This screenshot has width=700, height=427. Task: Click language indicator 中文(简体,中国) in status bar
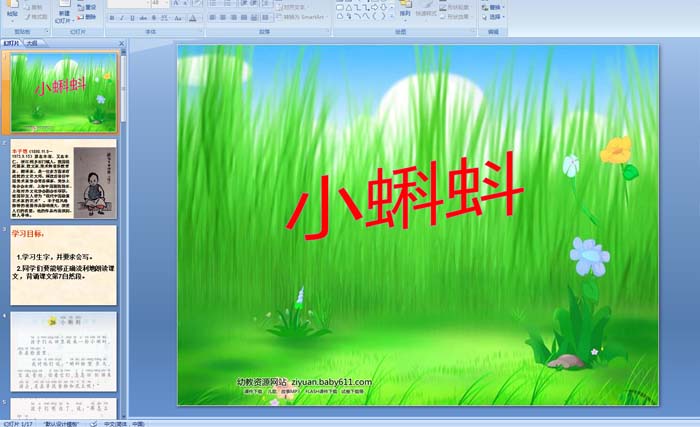click(124, 424)
